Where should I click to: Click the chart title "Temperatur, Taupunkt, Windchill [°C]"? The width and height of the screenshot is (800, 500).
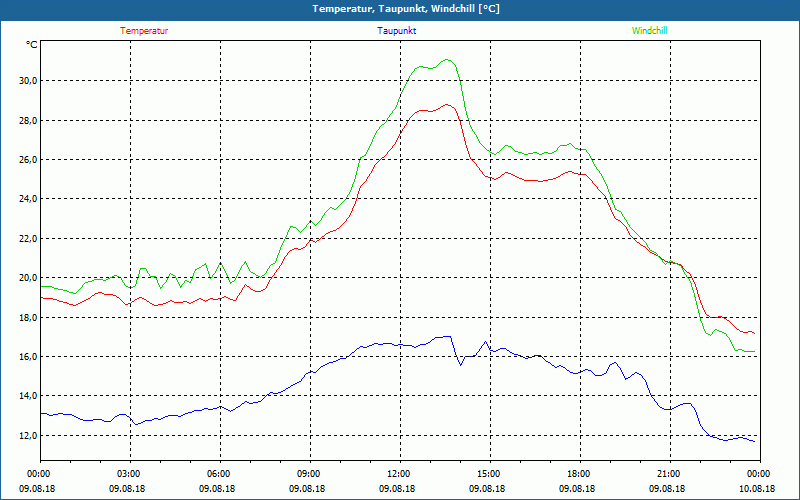[x=406, y=9]
